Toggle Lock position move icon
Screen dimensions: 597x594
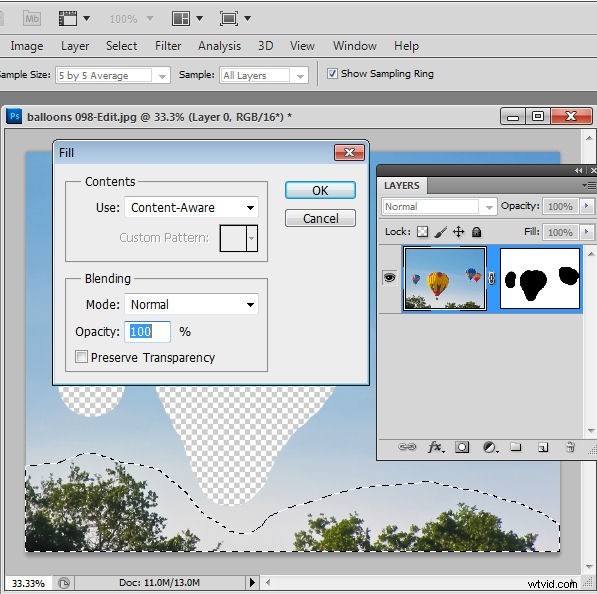458,232
